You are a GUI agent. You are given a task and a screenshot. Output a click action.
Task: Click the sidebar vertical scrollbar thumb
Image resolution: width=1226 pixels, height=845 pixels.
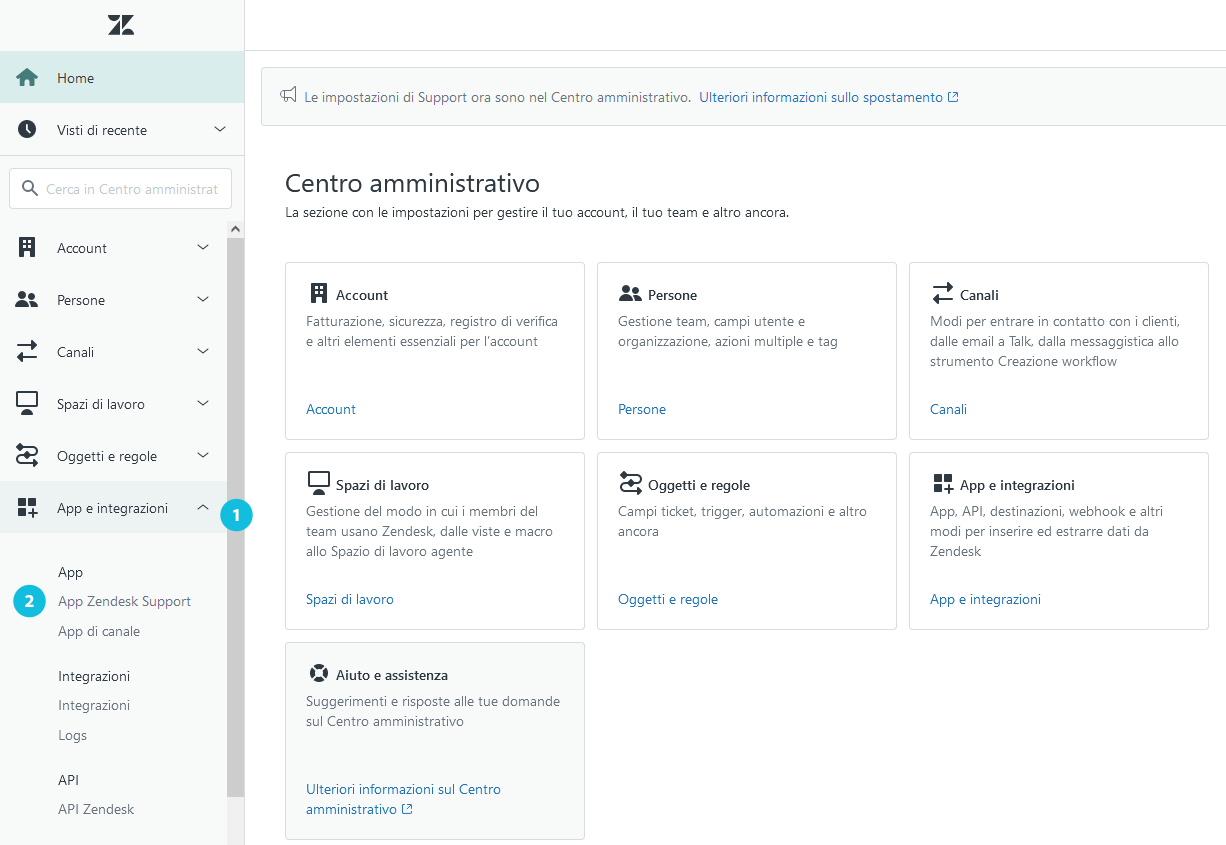click(235, 517)
